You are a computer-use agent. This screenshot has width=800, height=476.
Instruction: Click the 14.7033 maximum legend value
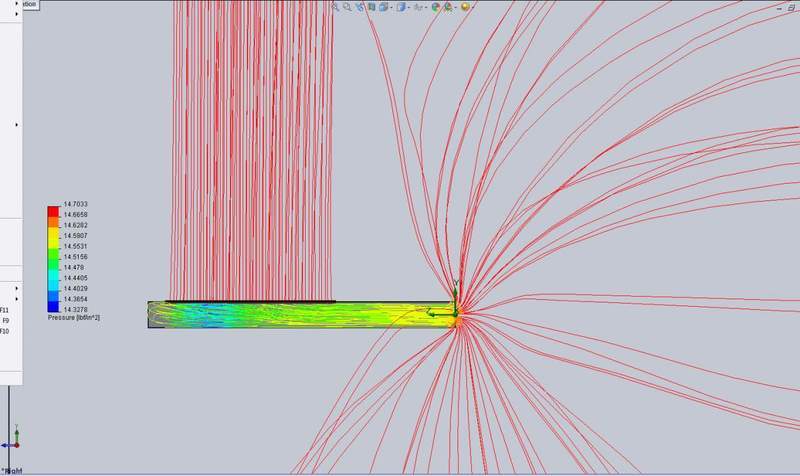pyautogui.click(x=74, y=206)
